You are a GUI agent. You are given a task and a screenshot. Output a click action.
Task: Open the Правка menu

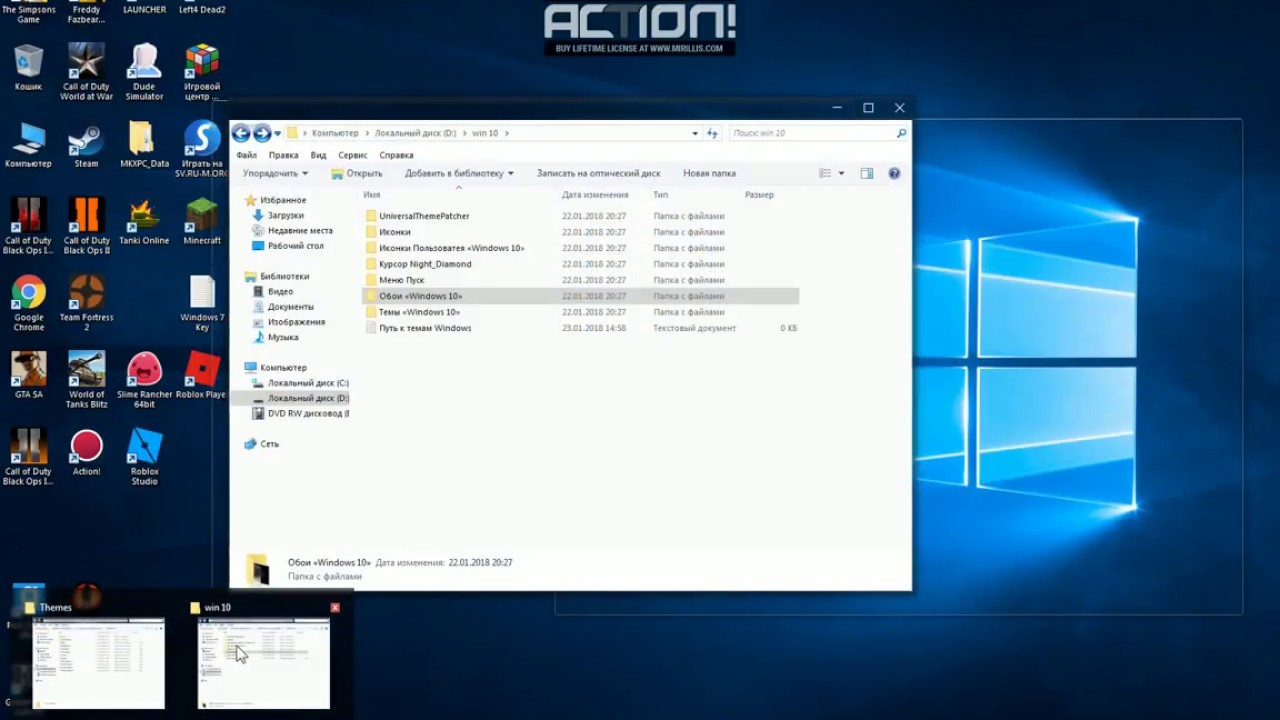pos(283,155)
